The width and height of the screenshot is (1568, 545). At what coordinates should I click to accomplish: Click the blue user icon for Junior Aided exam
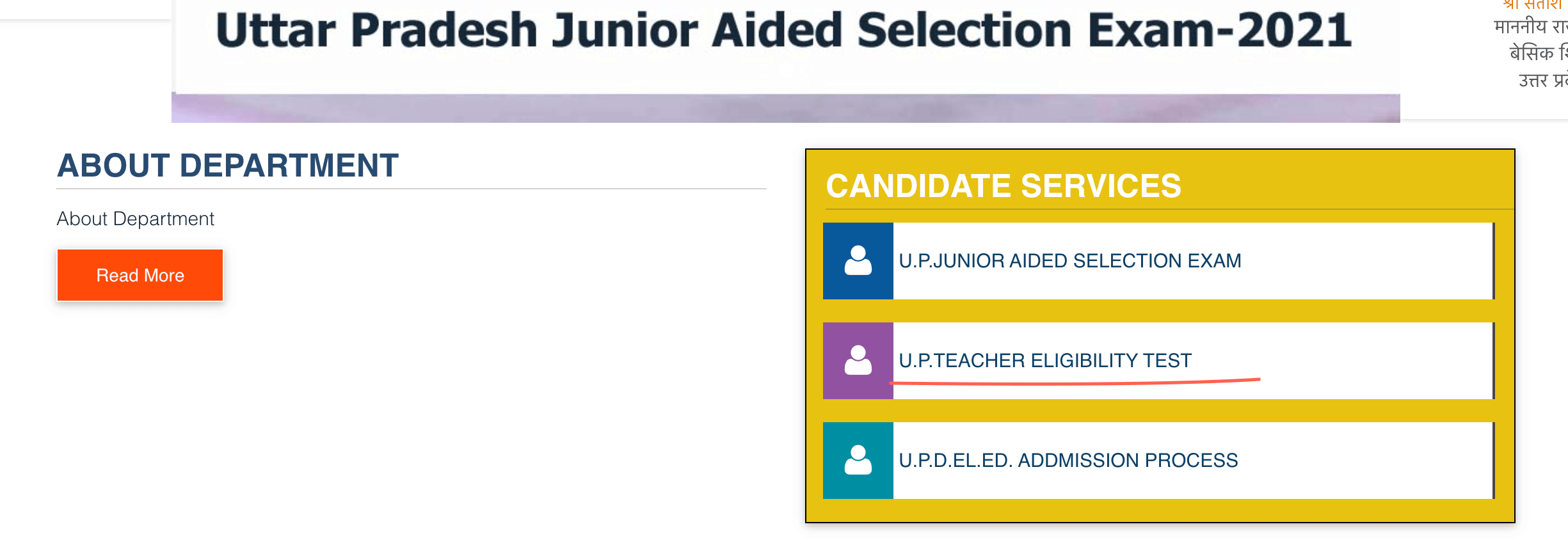(x=858, y=261)
